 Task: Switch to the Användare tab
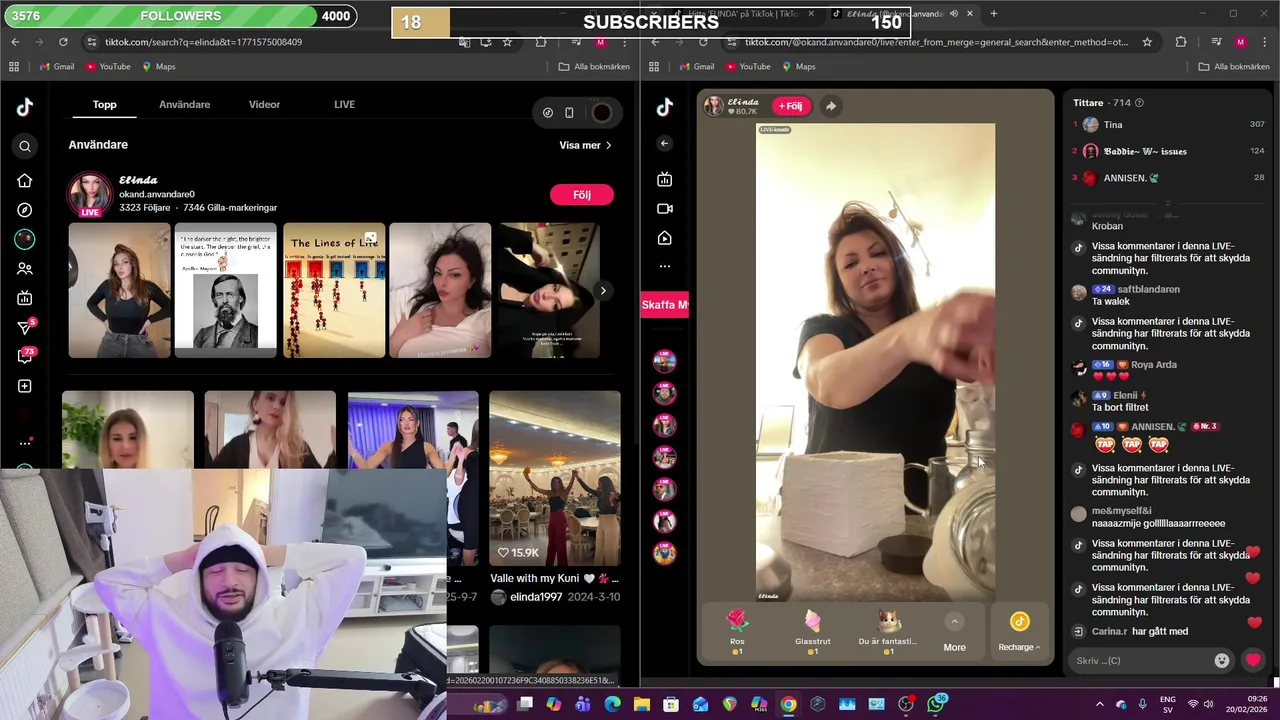(x=185, y=105)
